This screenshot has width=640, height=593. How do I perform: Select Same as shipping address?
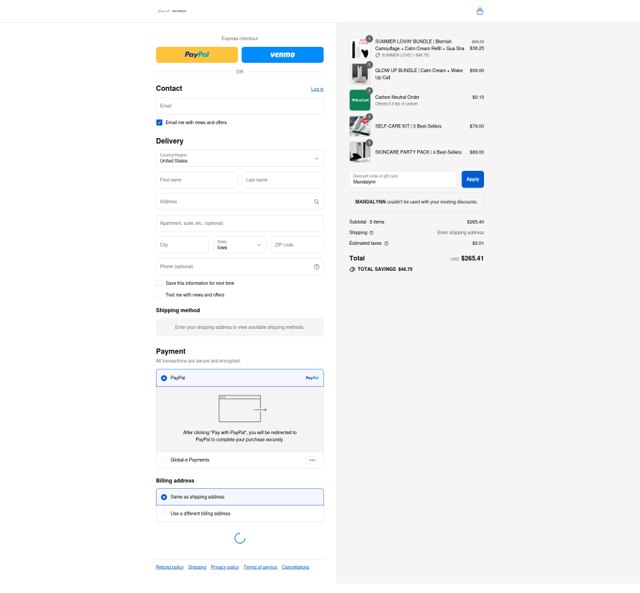pyautogui.click(x=164, y=497)
